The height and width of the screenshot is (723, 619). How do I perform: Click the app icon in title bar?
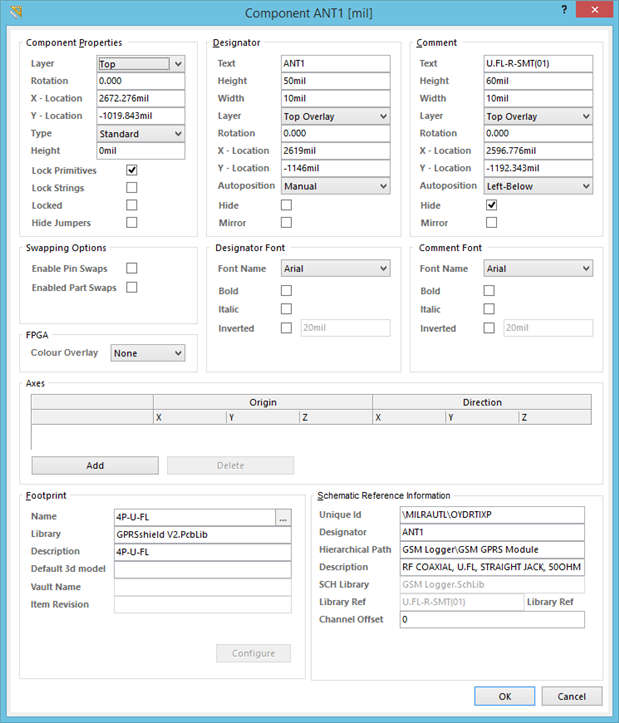[x=12, y=11]
